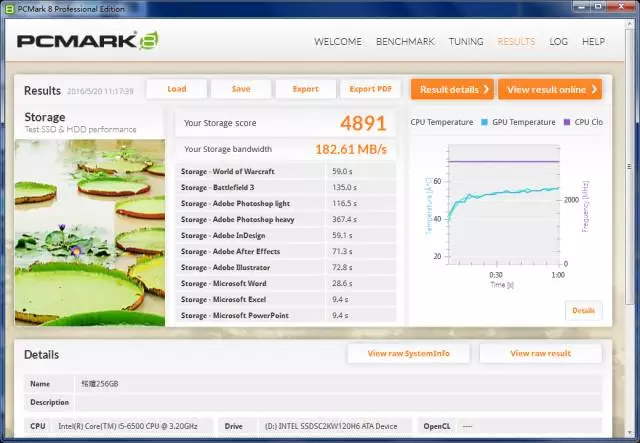
Task: Click the CPU Clock purple legend square
Action: click(567, 122)
